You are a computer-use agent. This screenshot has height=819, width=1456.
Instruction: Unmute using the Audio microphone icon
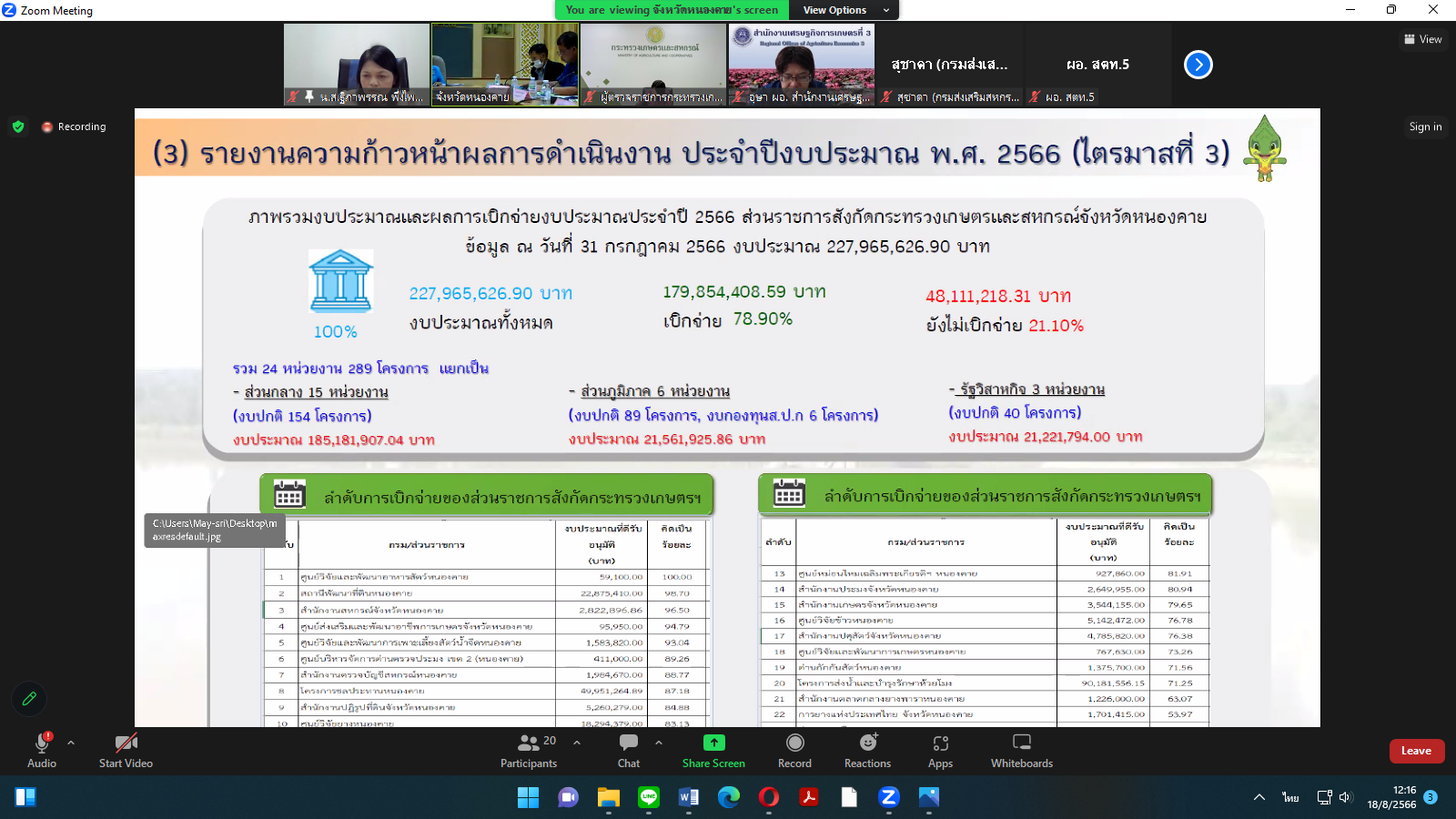41,743
